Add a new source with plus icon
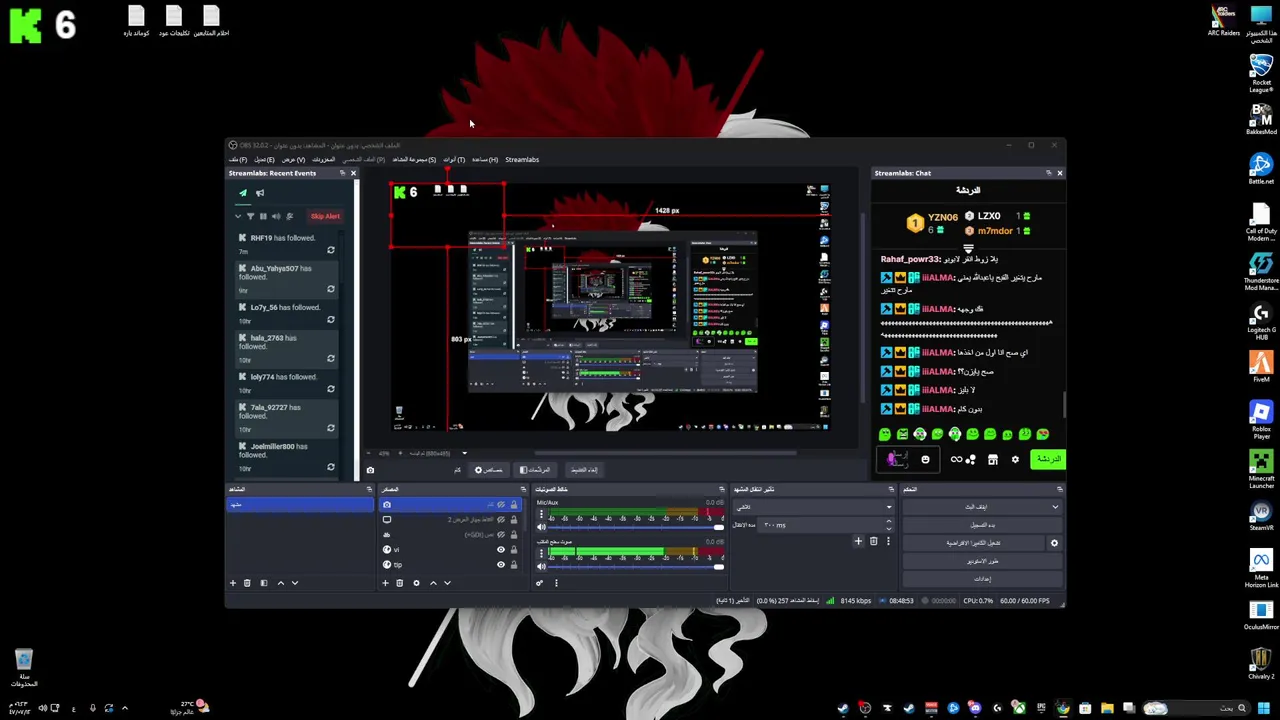The image size is (1280, 720). [x=385, y=583]
